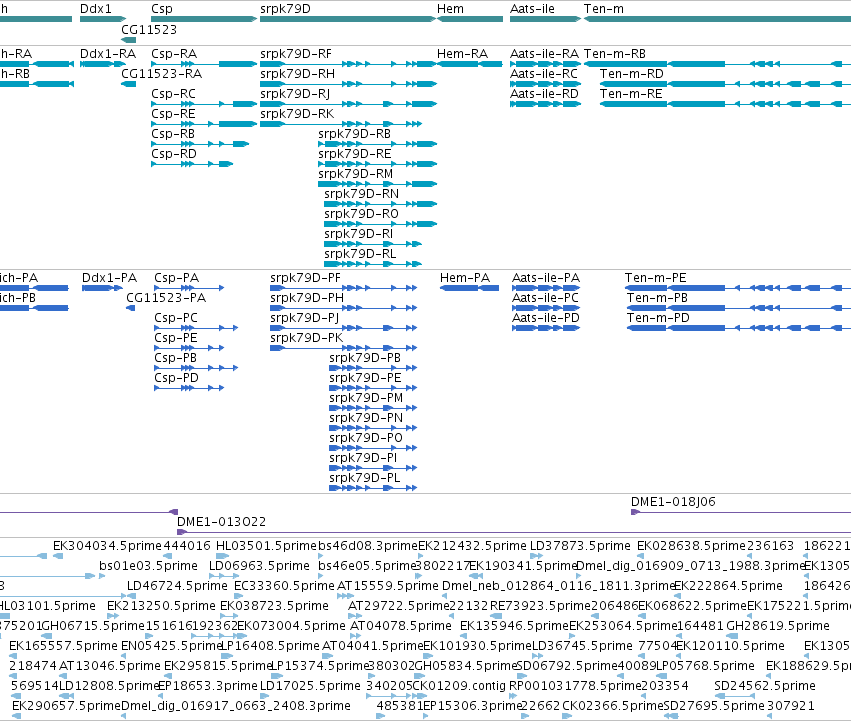Screen dimensions: 851x721
Task: Click the Ddx1-RA transcript
Action: click(103, 64)
